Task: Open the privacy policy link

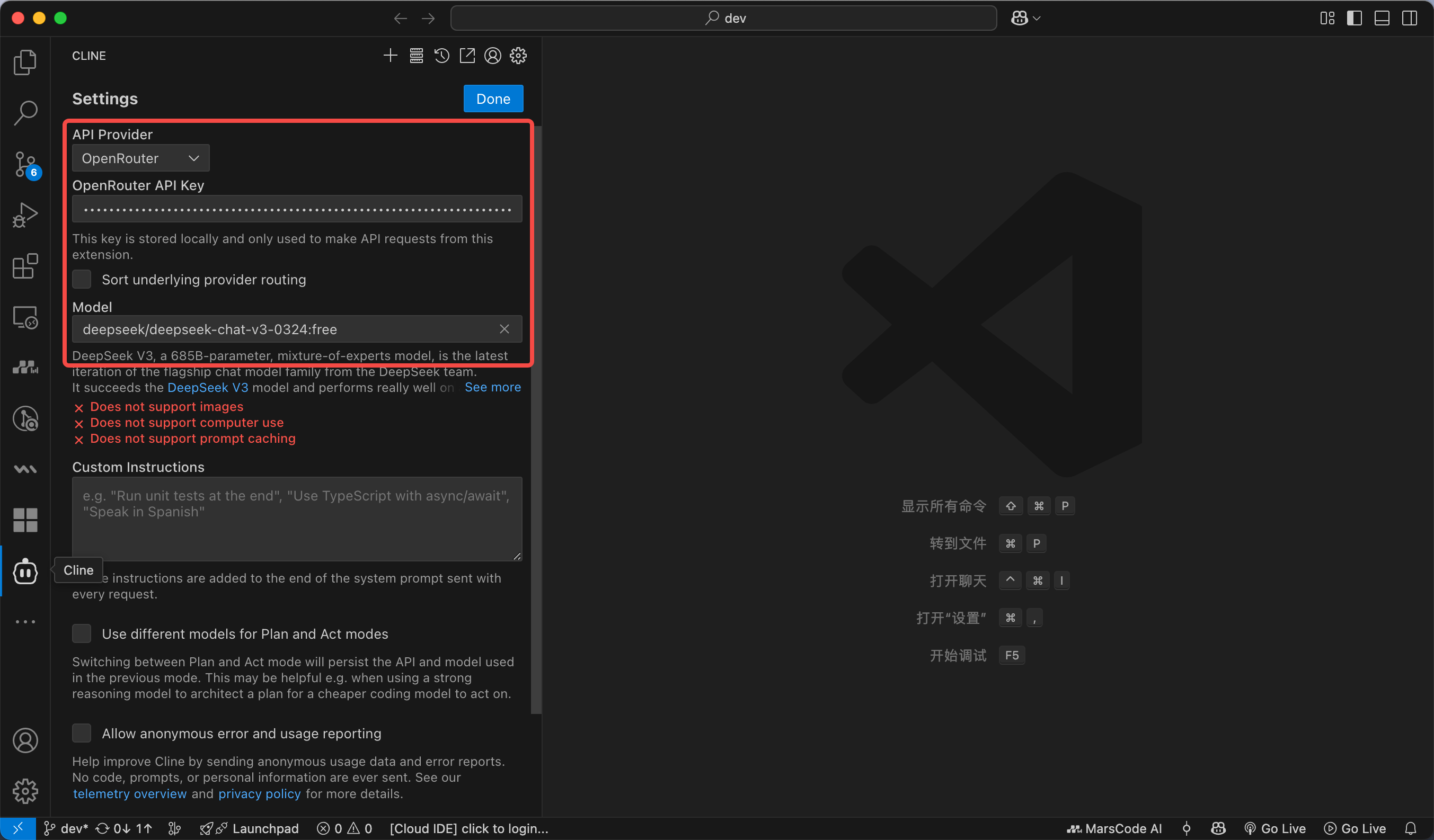Action: click(x=260, y=793)
